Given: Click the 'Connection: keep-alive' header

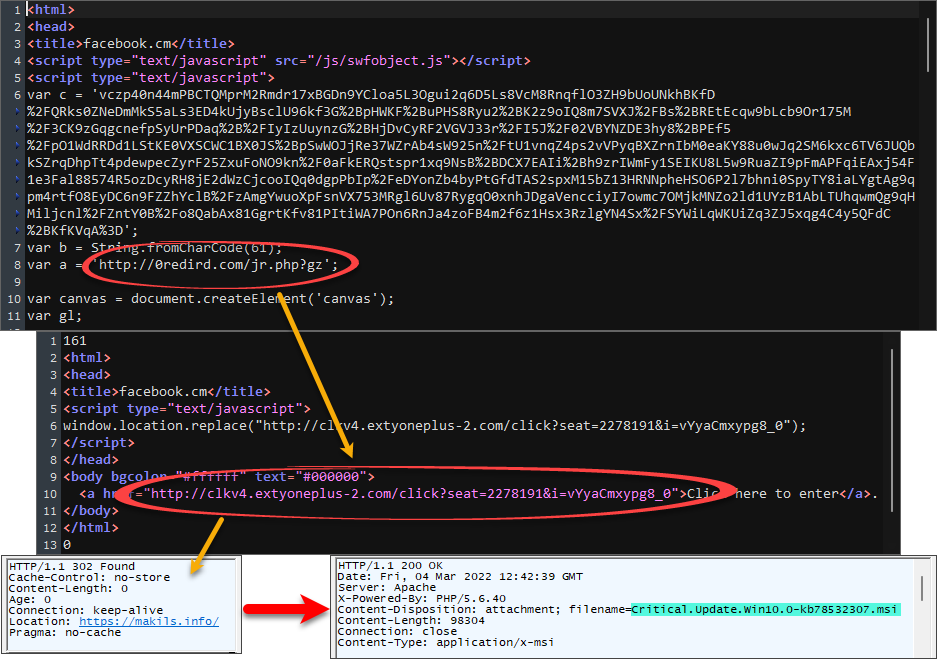Looking at the screenshot, I should pyautogui.click(x=85, y=611).
